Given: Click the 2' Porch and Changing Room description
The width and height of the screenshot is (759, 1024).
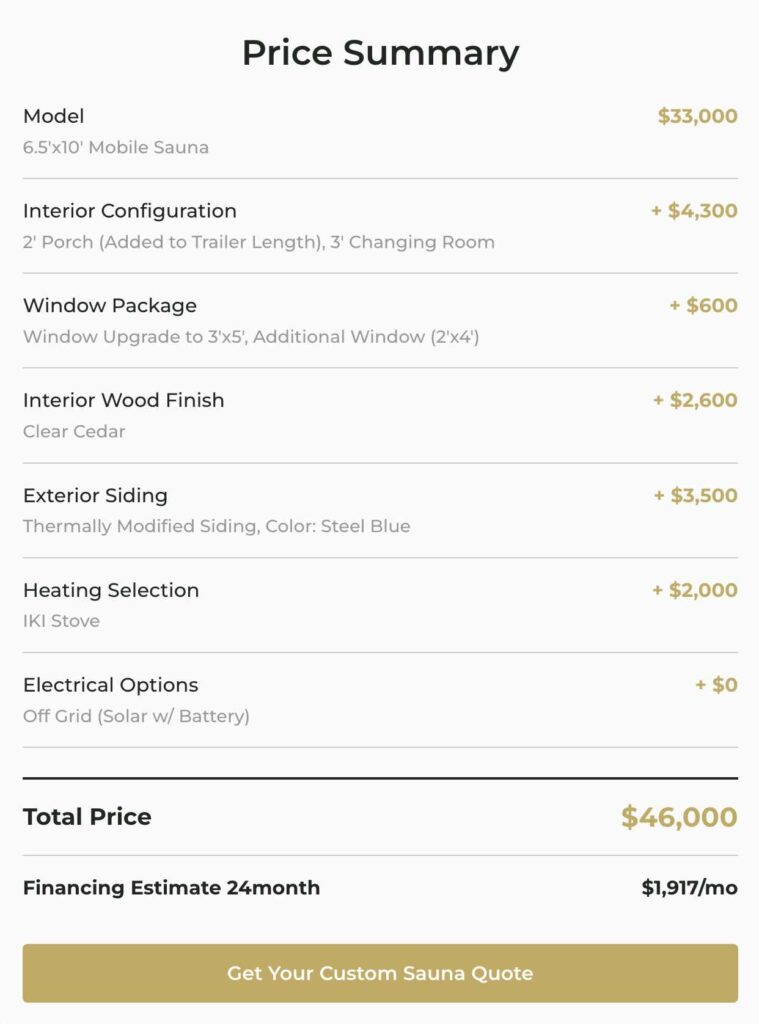Looking at the screenshot, I should click(259, 242).
